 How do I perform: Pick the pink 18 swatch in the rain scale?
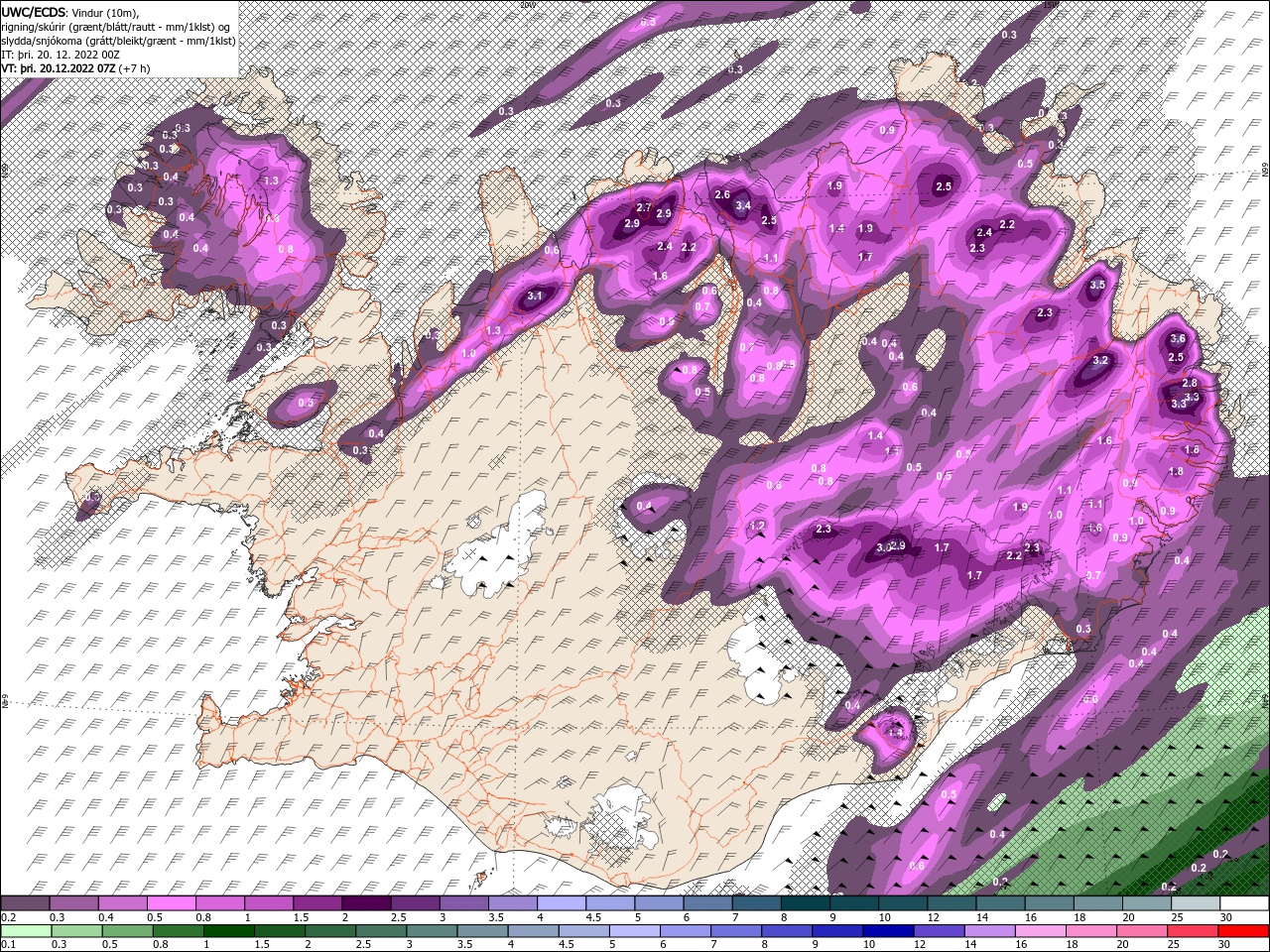pos(1090,931)
